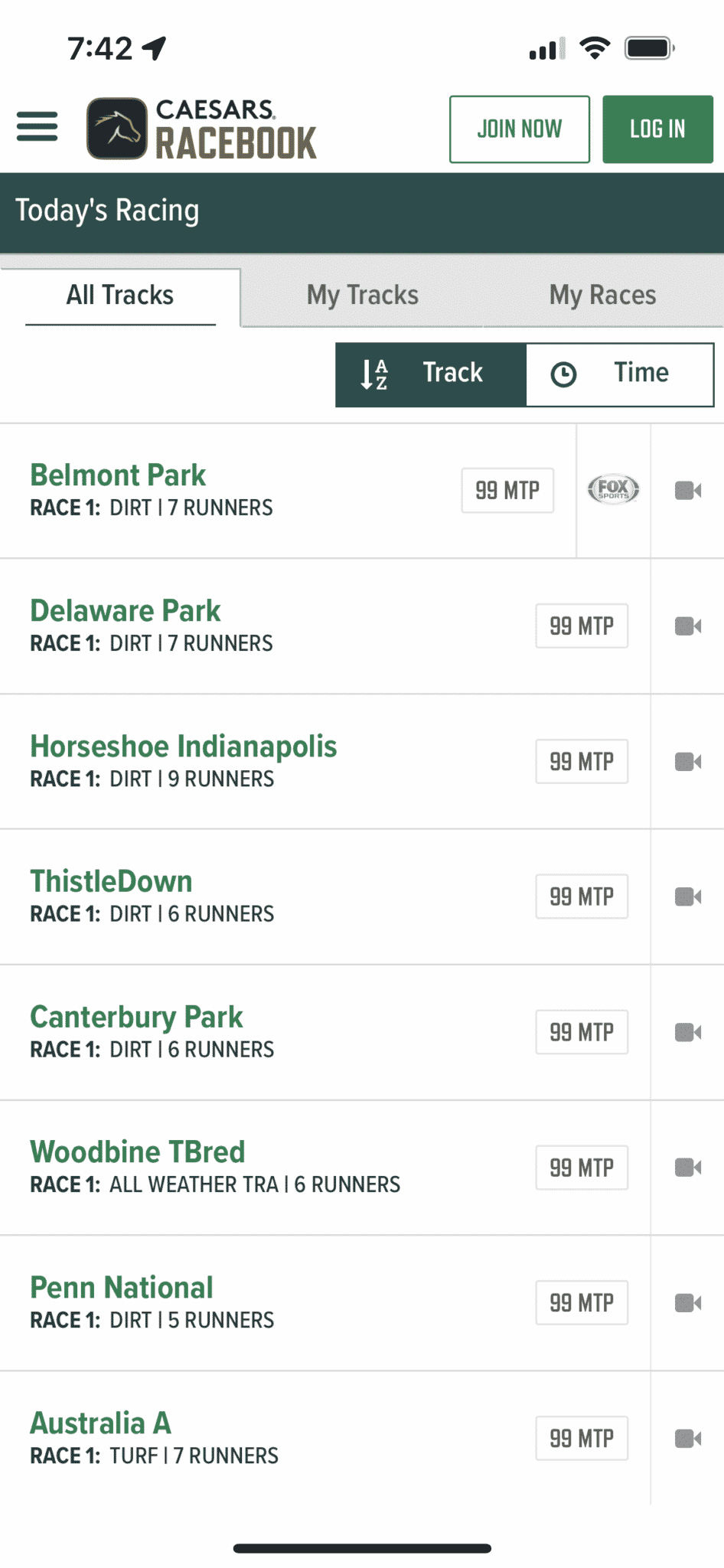Click the Caesars Racebook horse logo
Viewport: 724px width, 1568px height.
pos(116,128)
